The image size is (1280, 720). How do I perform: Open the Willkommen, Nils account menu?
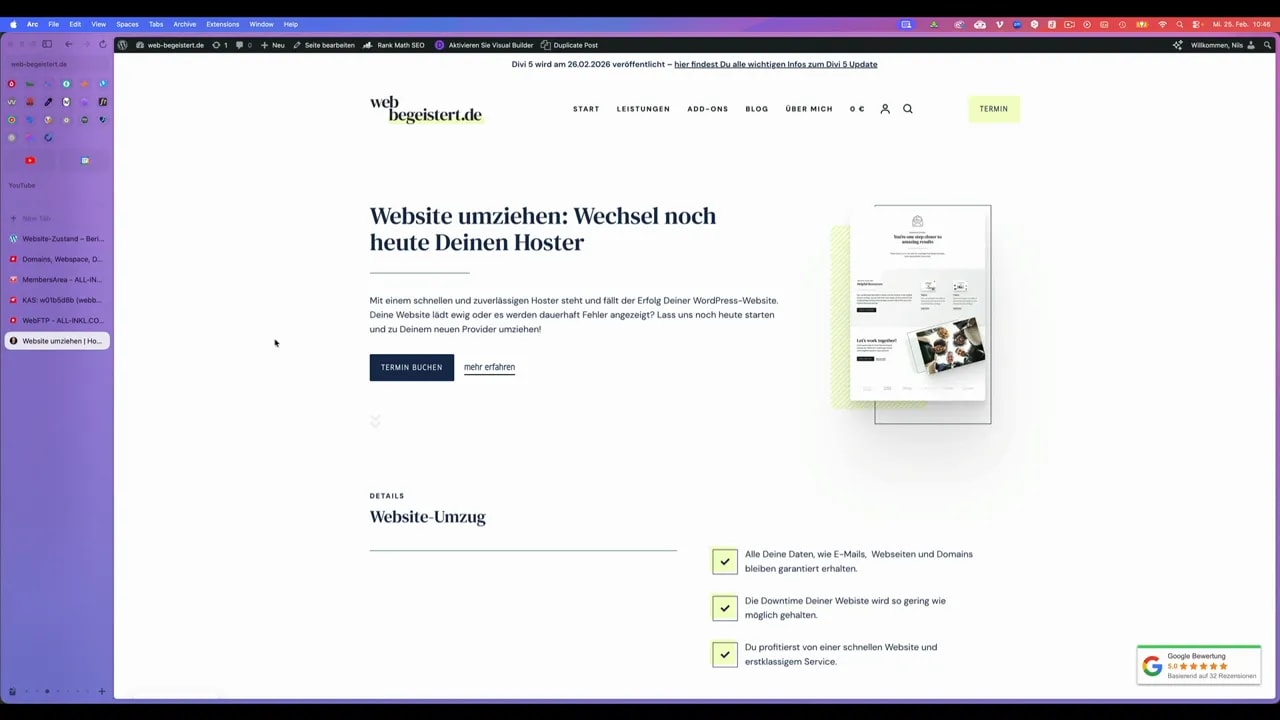[x=1218, y=45]
